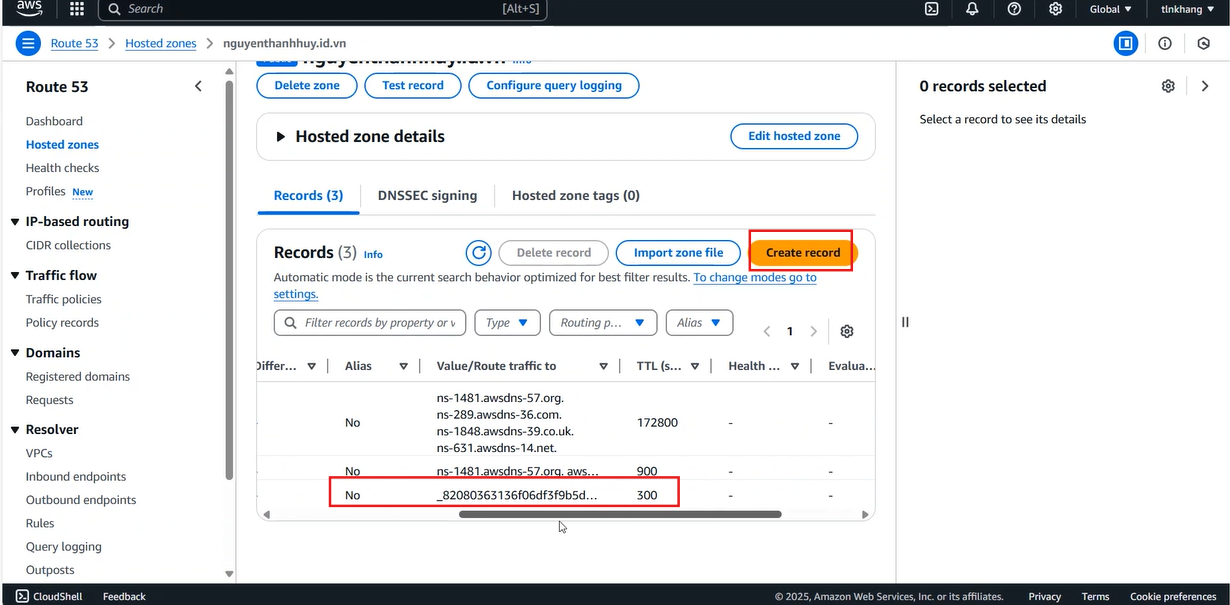Open Feedback in the footer
The width and height of the screenshot is (1230, 605).
coord(124,596)
